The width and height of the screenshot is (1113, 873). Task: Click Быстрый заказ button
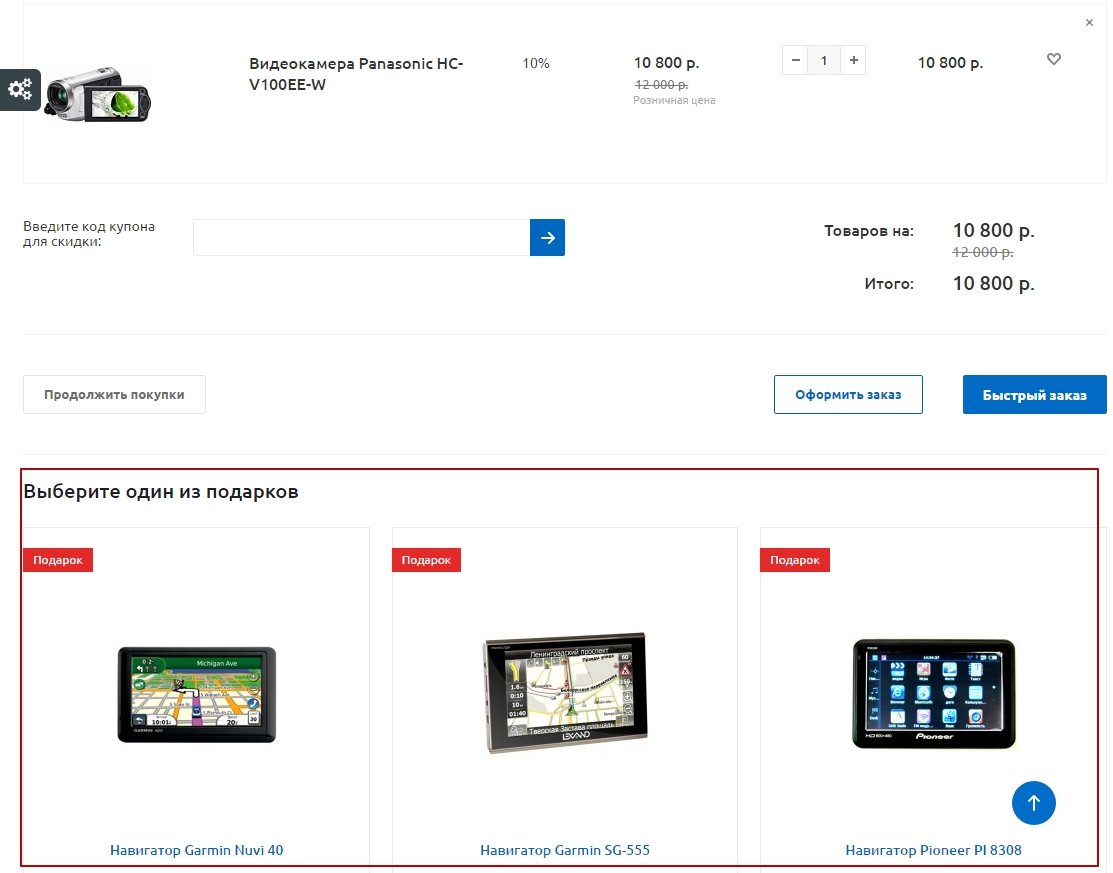point(1034,395)
